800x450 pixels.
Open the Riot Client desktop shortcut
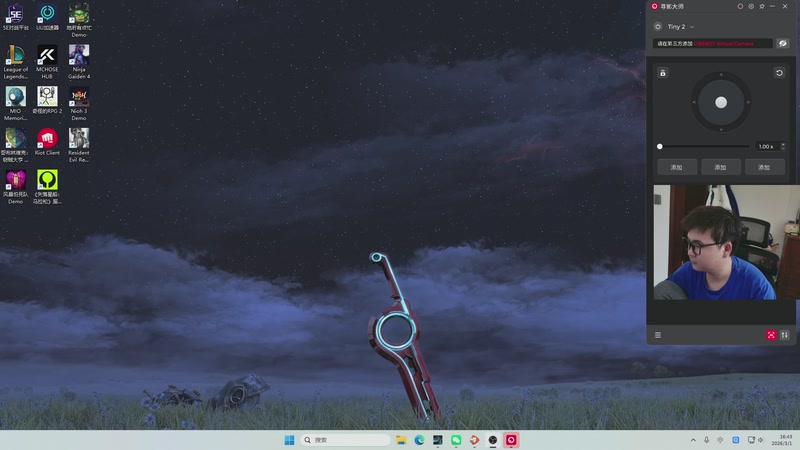(47, 142)
